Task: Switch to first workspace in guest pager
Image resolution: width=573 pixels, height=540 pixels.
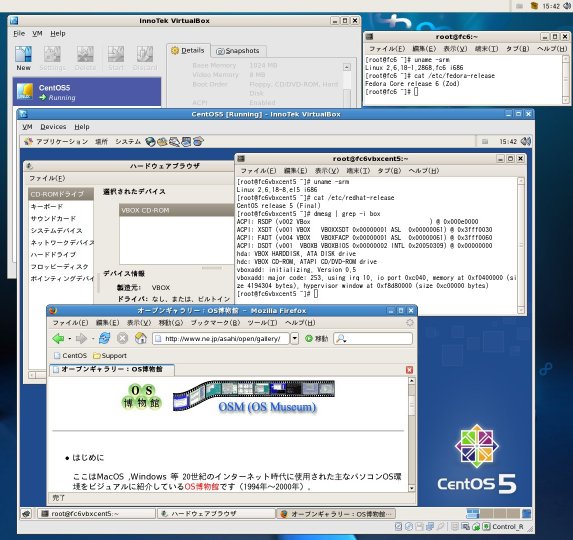Action: click(x=473, y=514)
